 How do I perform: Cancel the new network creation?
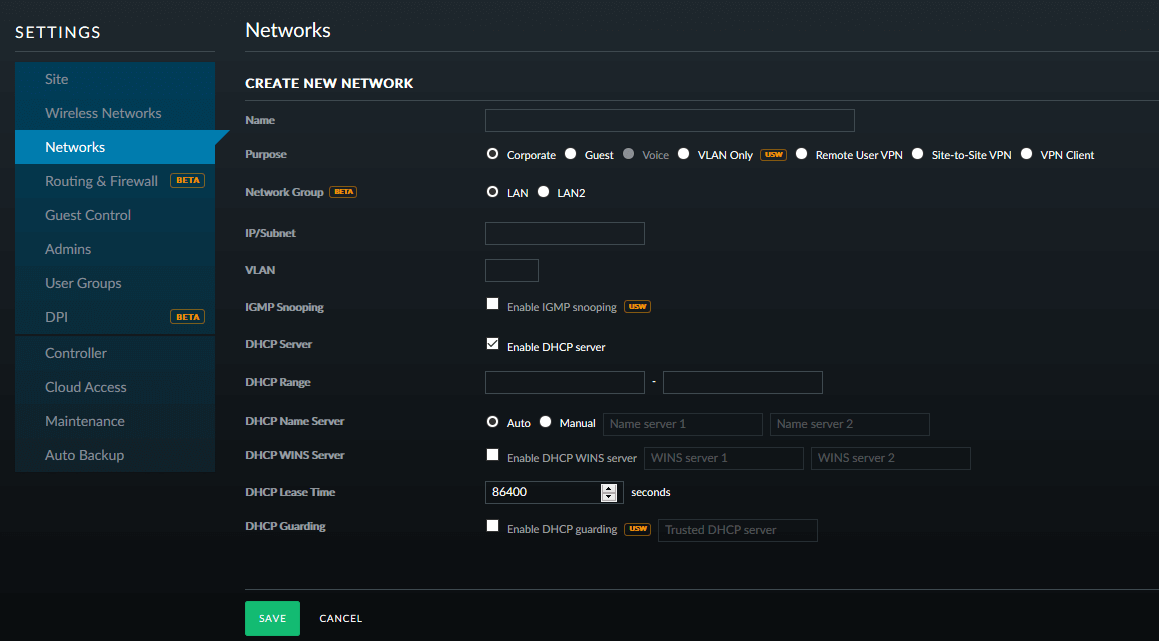click(340, 618)
